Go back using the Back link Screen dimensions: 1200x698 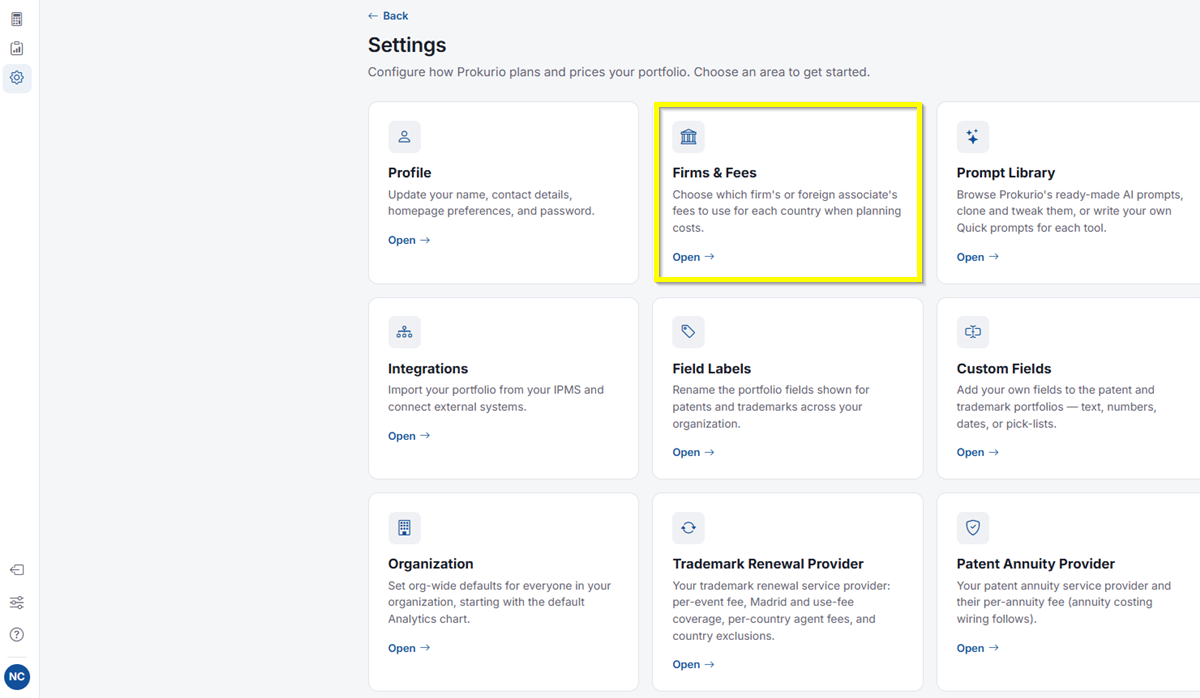[x=388, y=16]
